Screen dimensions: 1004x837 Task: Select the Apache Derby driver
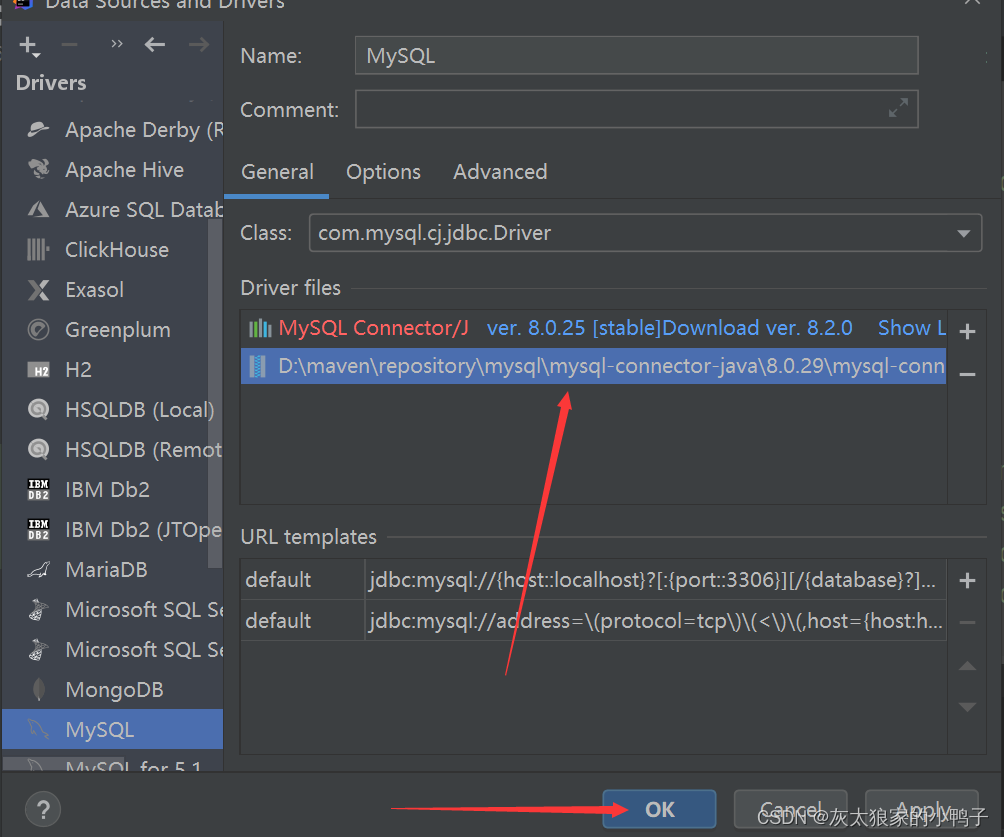click(x=113, y=130)
